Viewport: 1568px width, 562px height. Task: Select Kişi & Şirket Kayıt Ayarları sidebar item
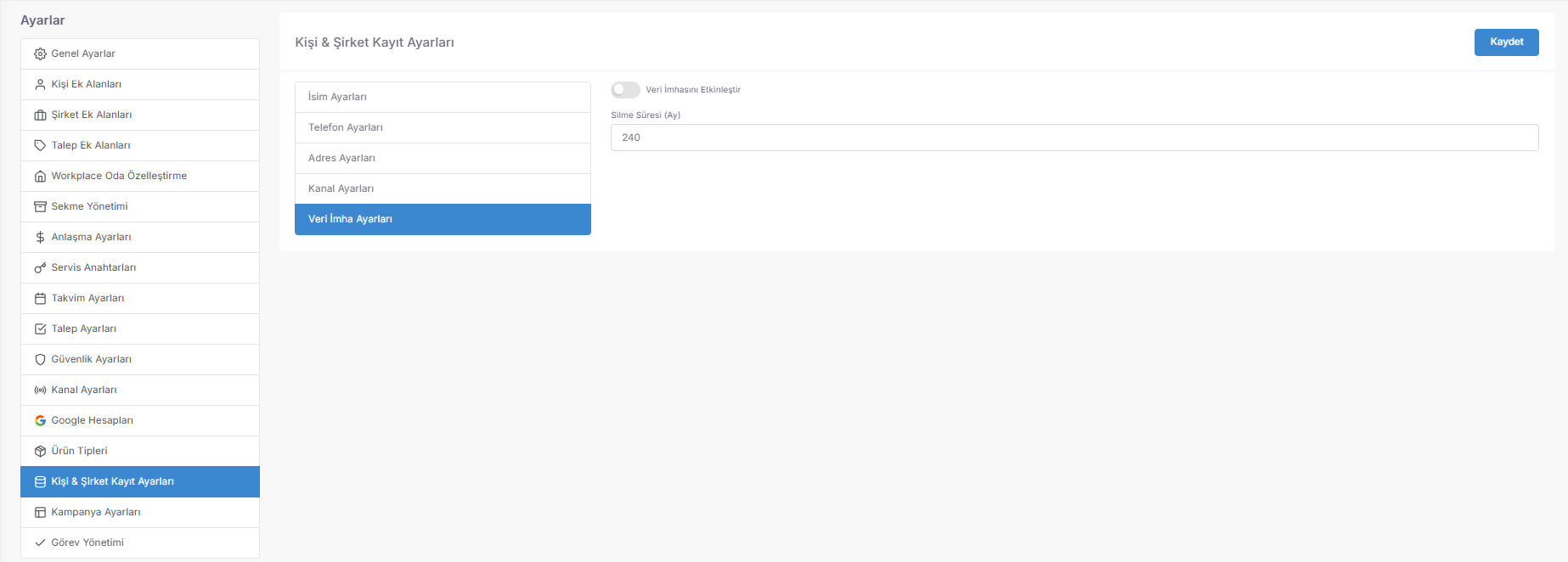[x=140, y=481]
